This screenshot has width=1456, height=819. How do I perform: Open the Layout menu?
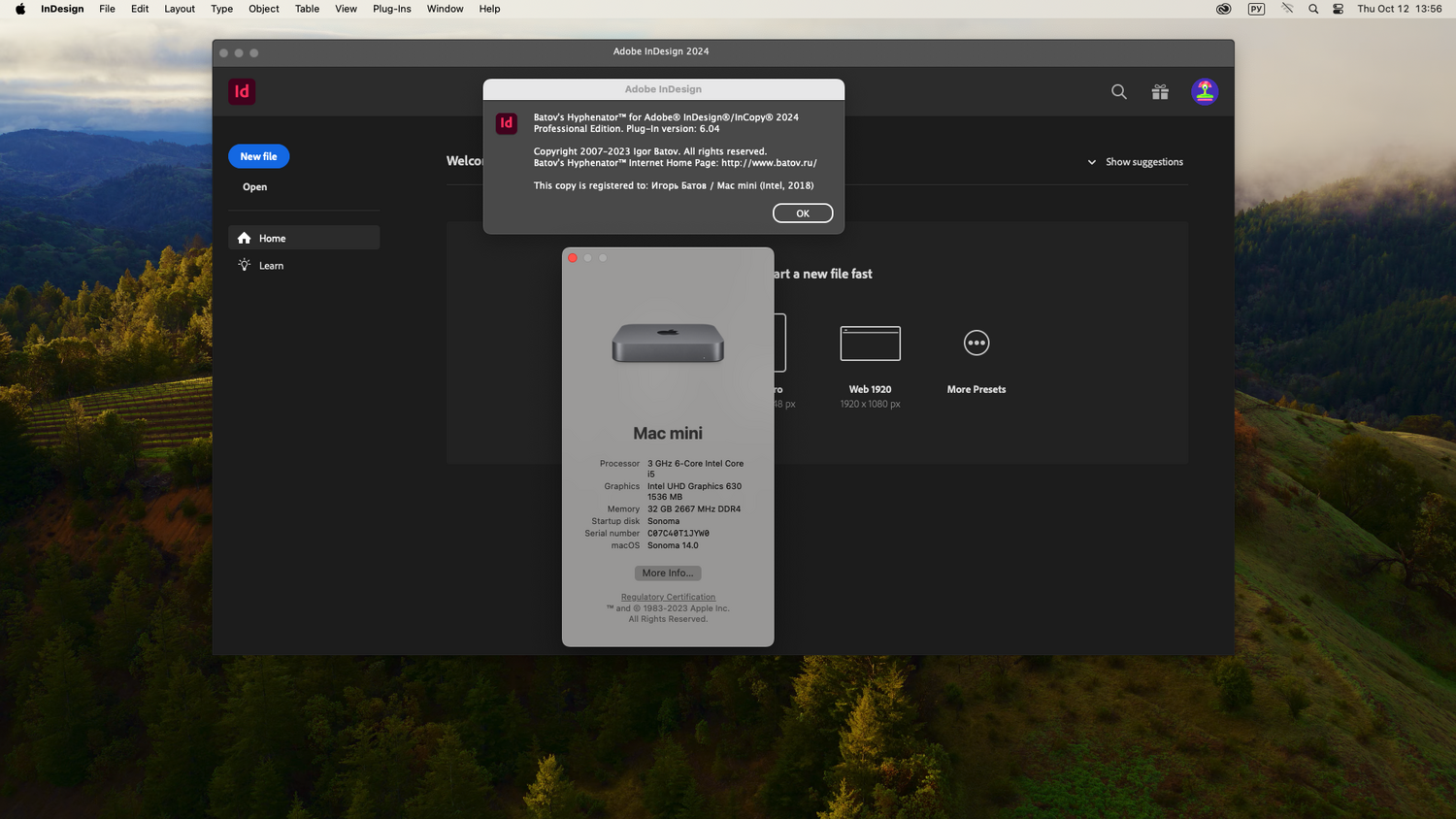click(180, 9)
